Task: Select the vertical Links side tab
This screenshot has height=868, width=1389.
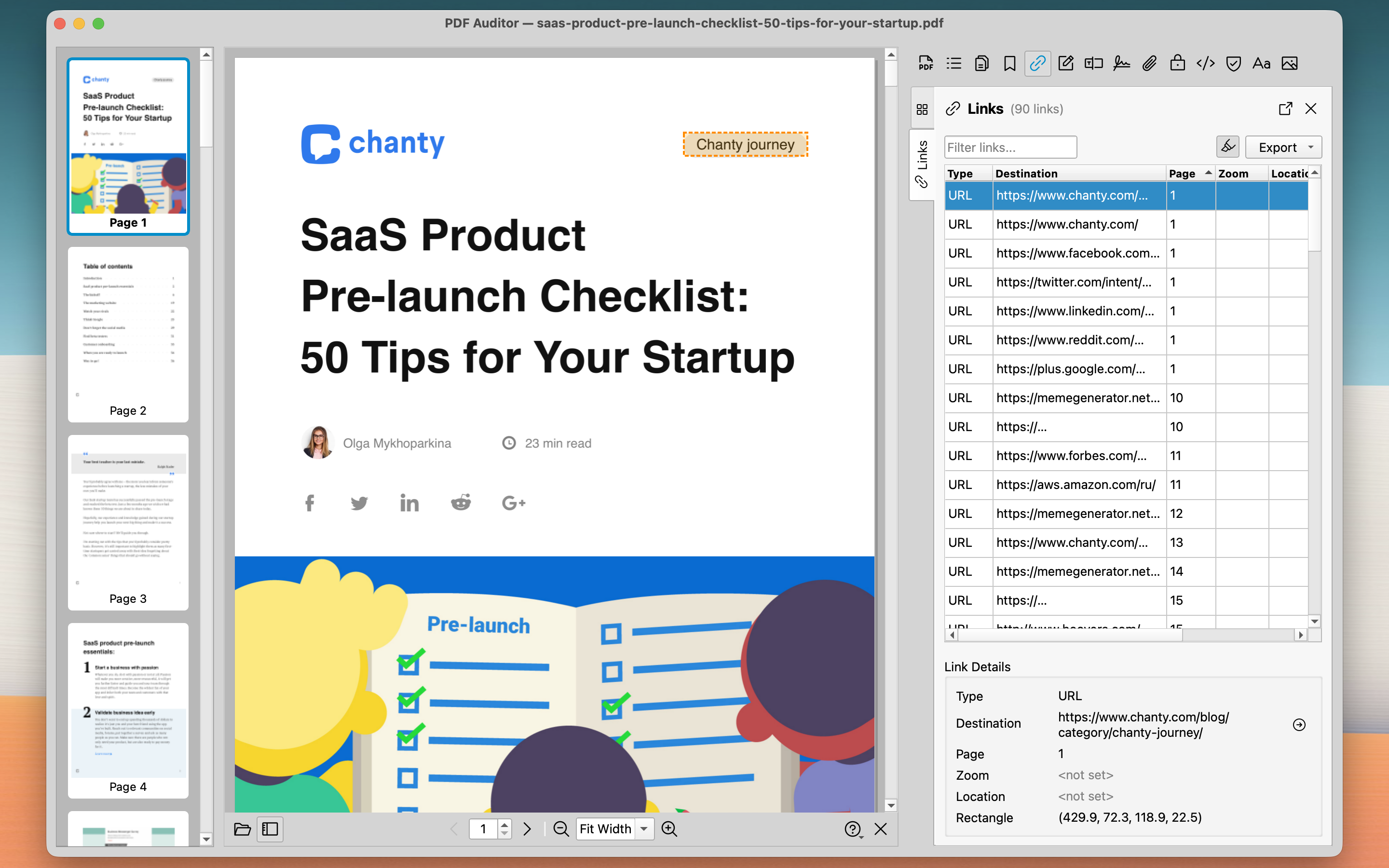Action: 922,163
